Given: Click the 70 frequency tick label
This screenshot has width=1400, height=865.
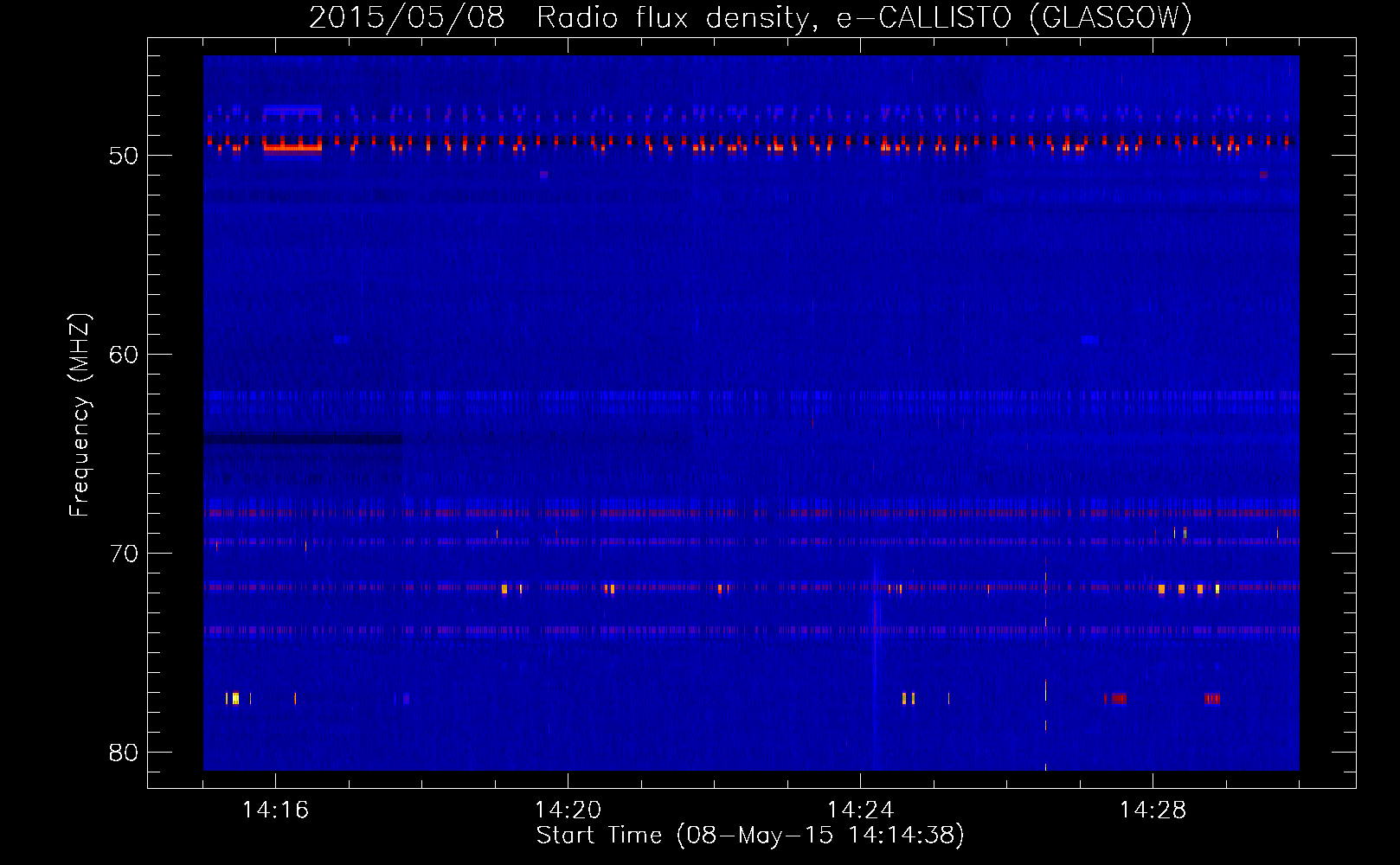Looking at the screenshot, I should coord(124,554).
